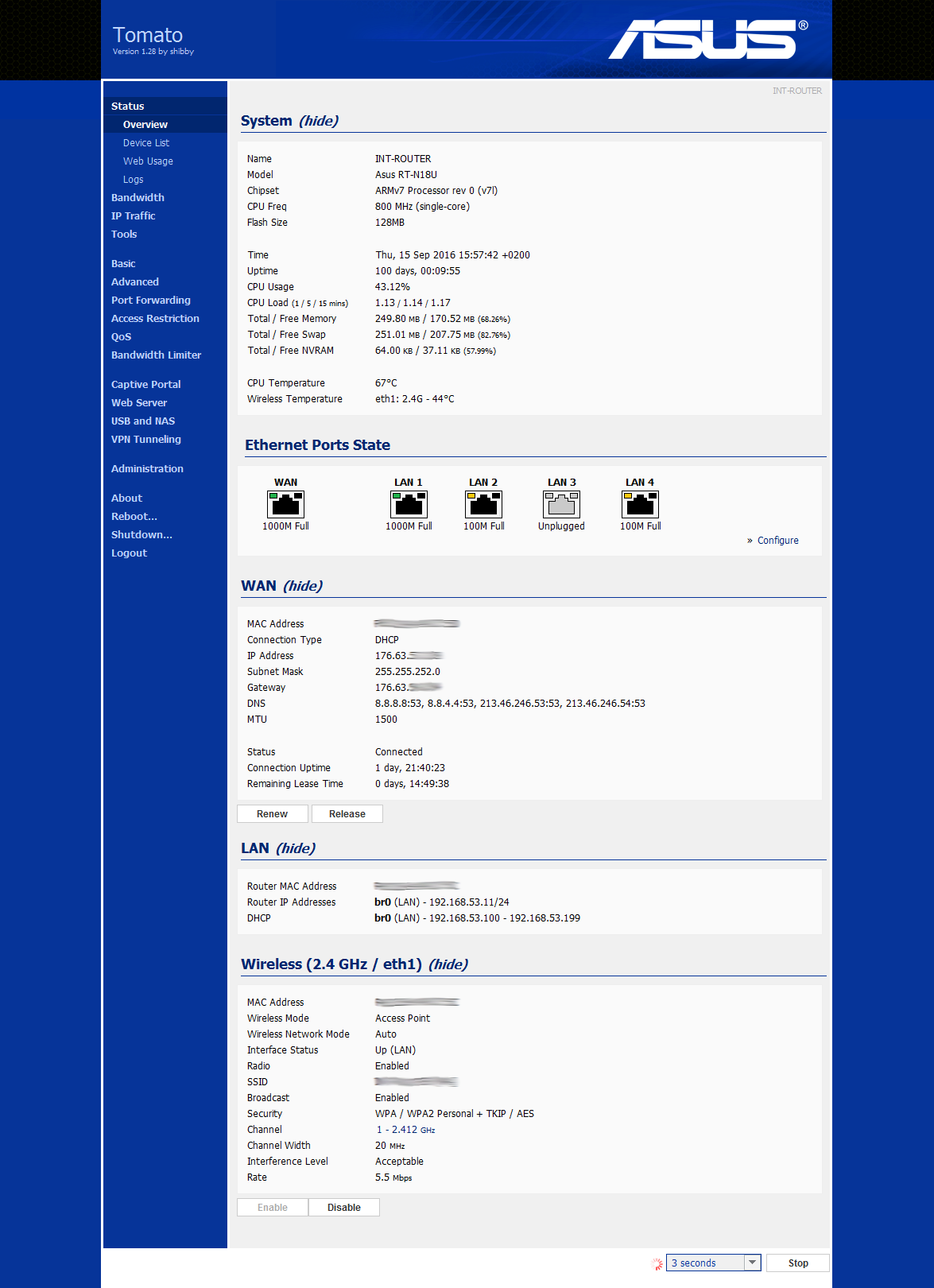Click the Ethernet Ports State heading

point(318,445)
